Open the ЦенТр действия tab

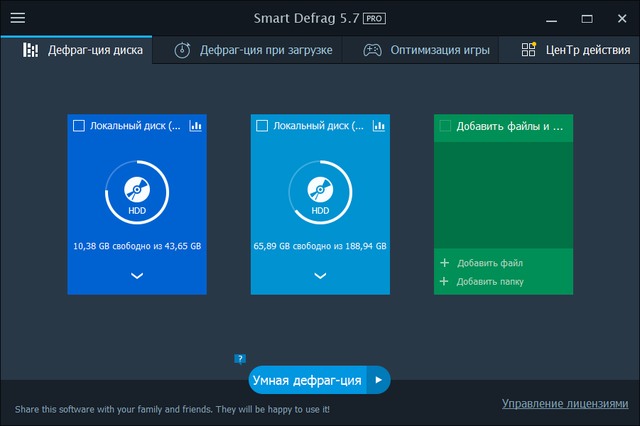coord(578,50)
